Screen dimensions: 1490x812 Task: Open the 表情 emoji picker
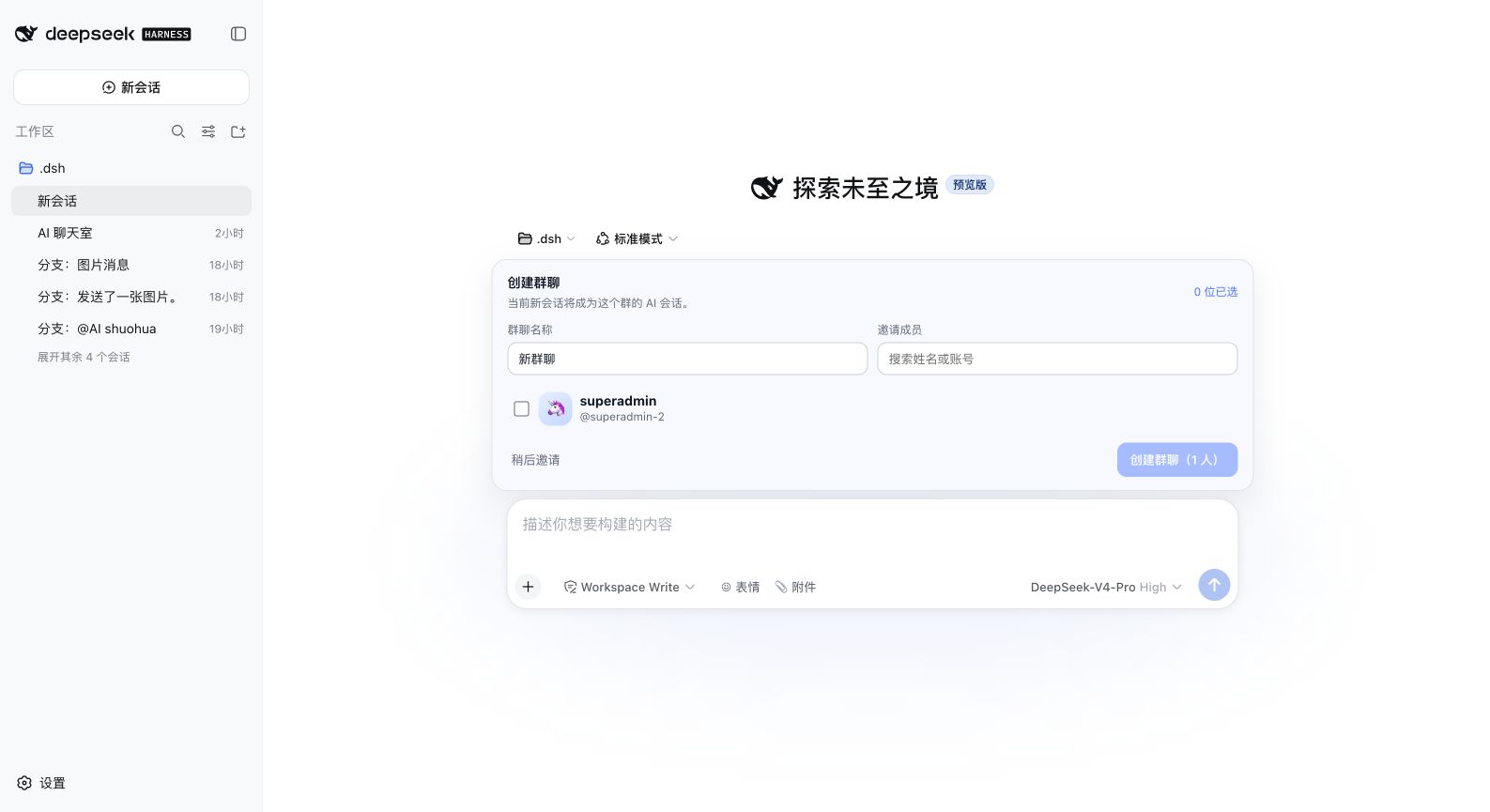point(740,587)
